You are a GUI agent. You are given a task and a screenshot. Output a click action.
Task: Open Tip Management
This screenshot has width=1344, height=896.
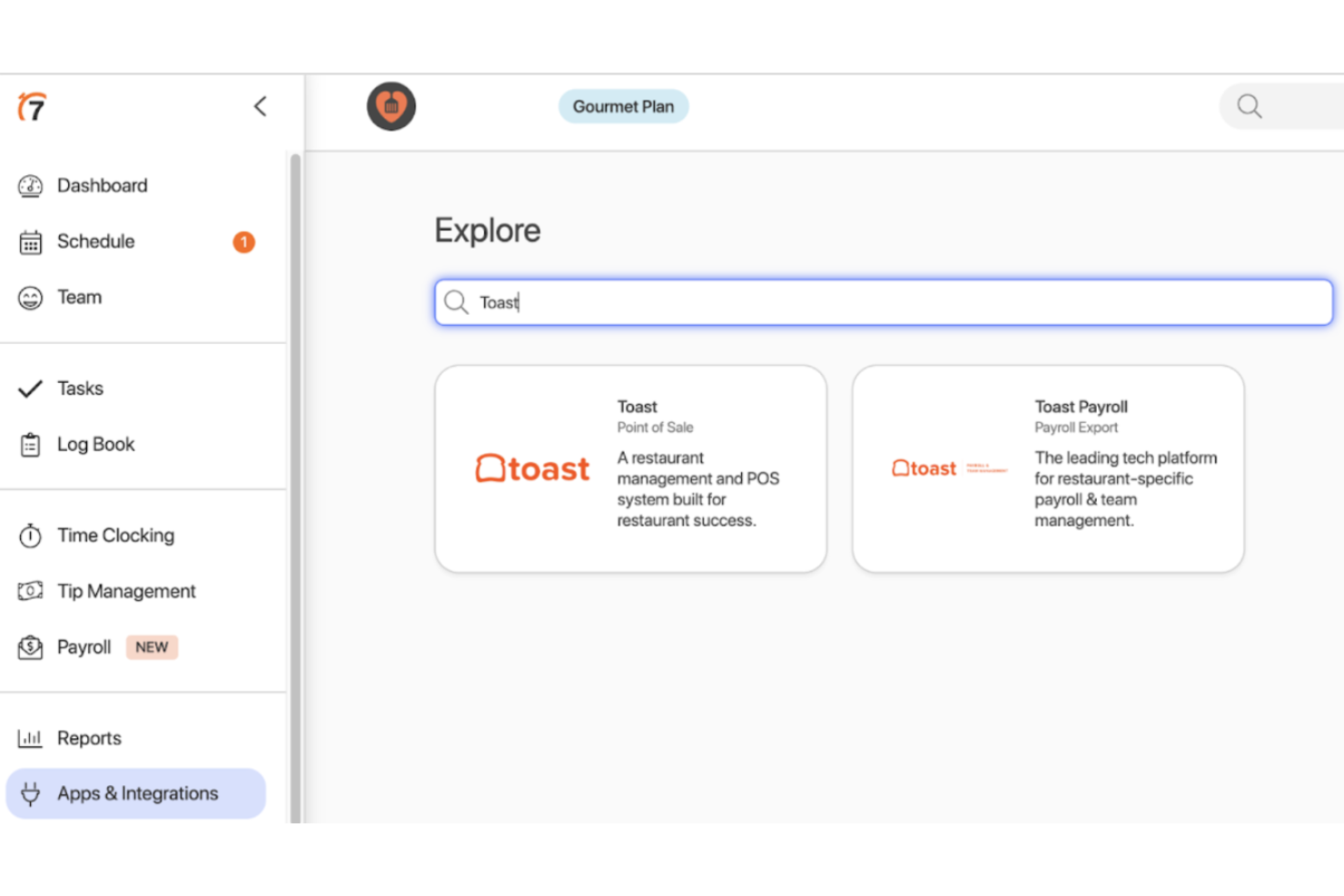[x=126, y=591]
